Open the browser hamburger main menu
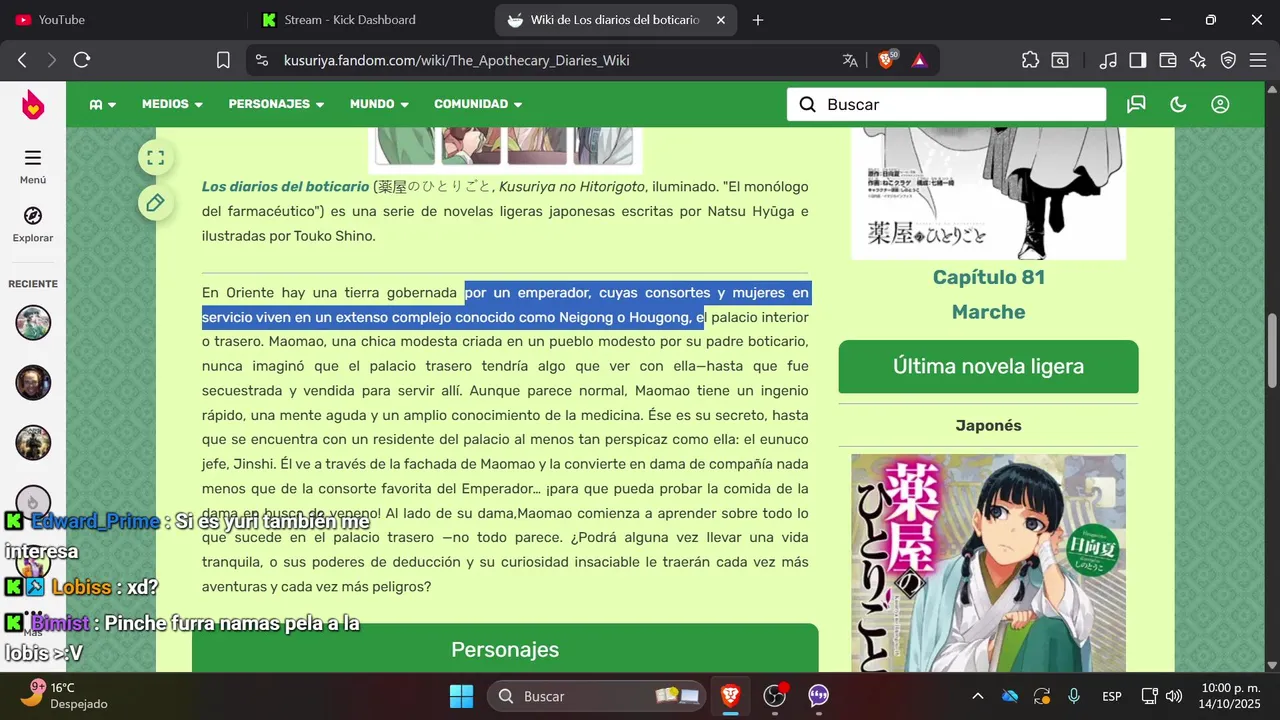Viewport: 1280px width, 720px height. 1258,60
